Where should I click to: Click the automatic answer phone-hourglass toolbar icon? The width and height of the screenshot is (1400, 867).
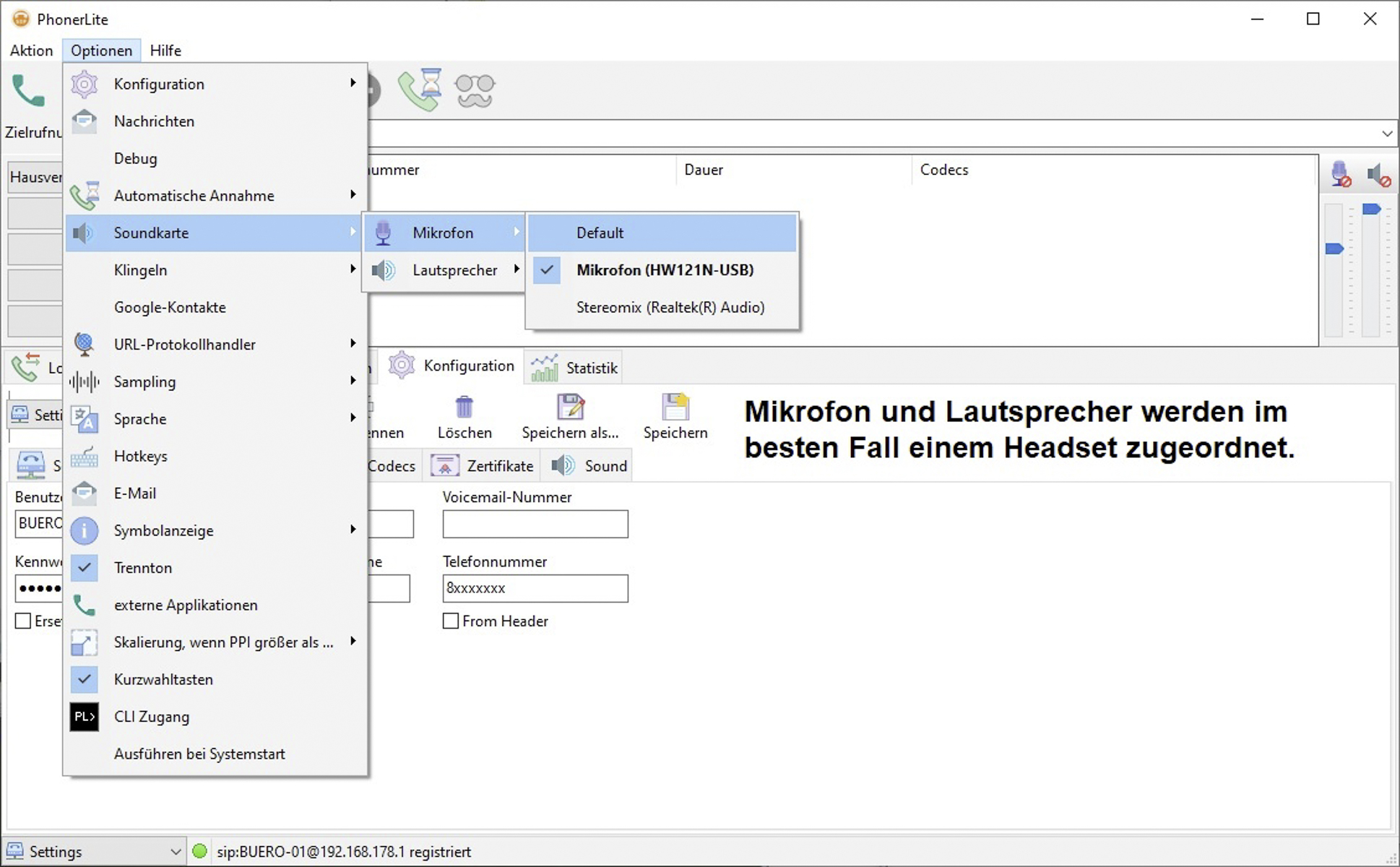pyautogui.click(x=421, y=90)
